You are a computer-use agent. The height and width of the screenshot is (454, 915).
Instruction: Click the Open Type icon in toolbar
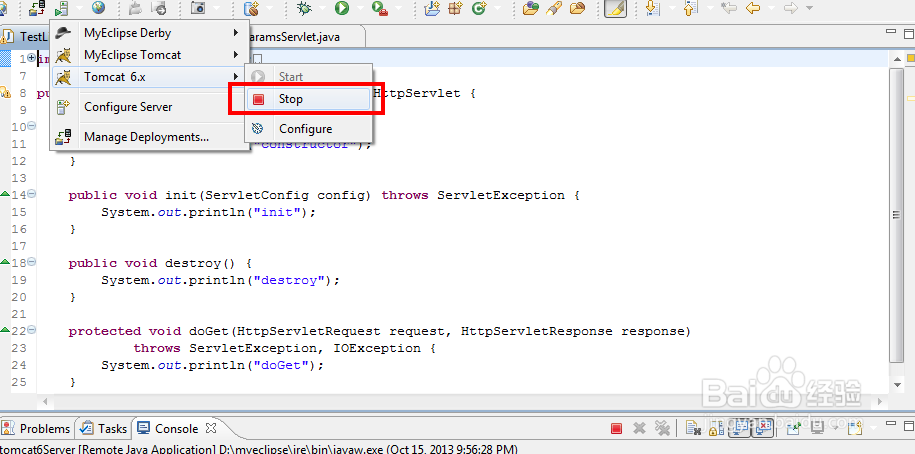pyautogui.click(x=531, y=8)
